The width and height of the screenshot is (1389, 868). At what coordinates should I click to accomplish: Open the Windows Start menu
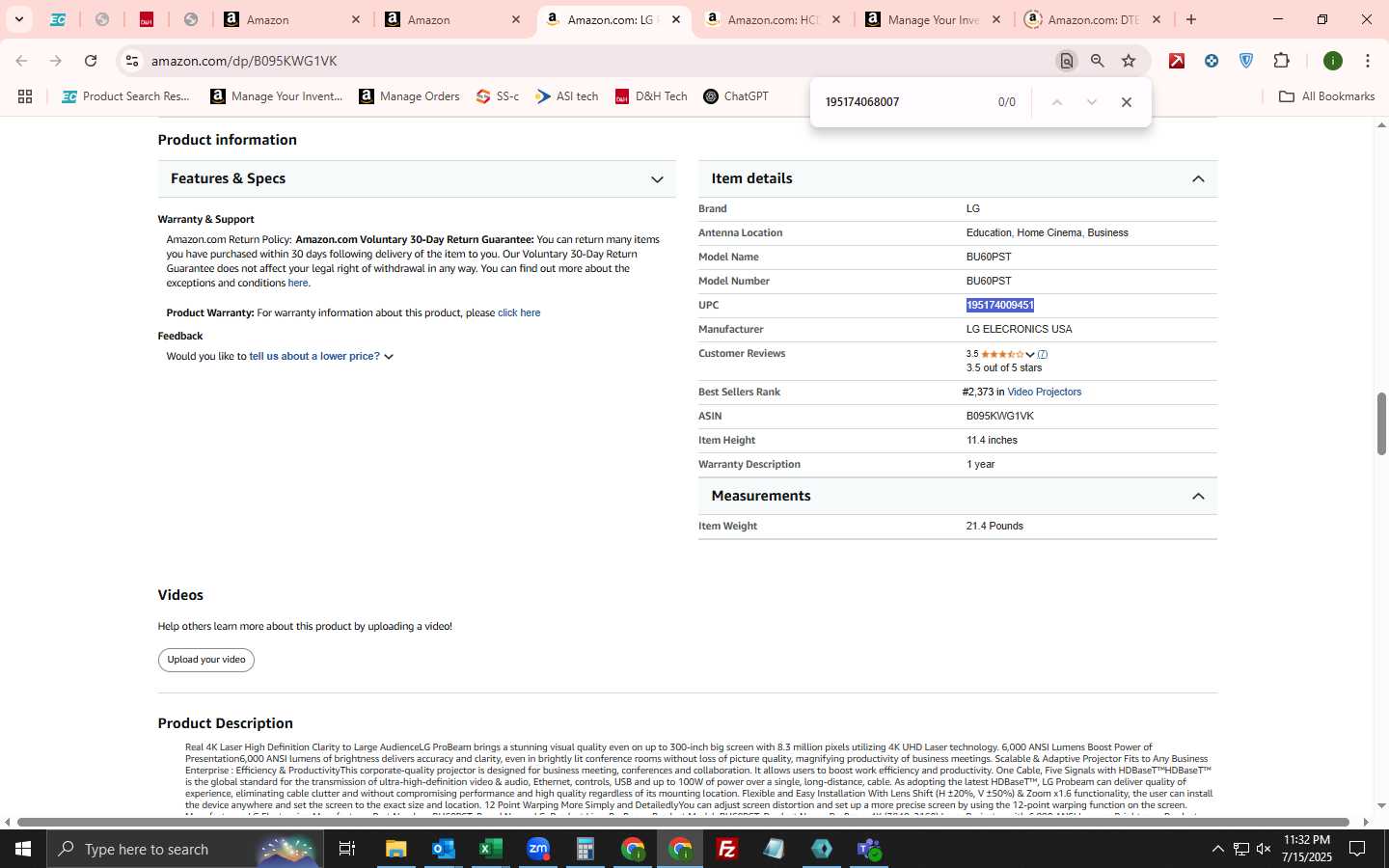pos(23,849)
